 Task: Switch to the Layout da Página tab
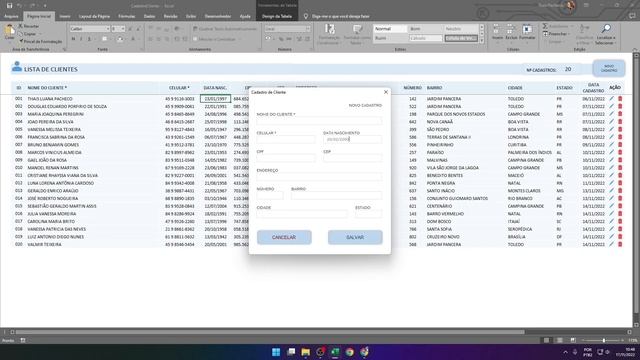[94, 16]
